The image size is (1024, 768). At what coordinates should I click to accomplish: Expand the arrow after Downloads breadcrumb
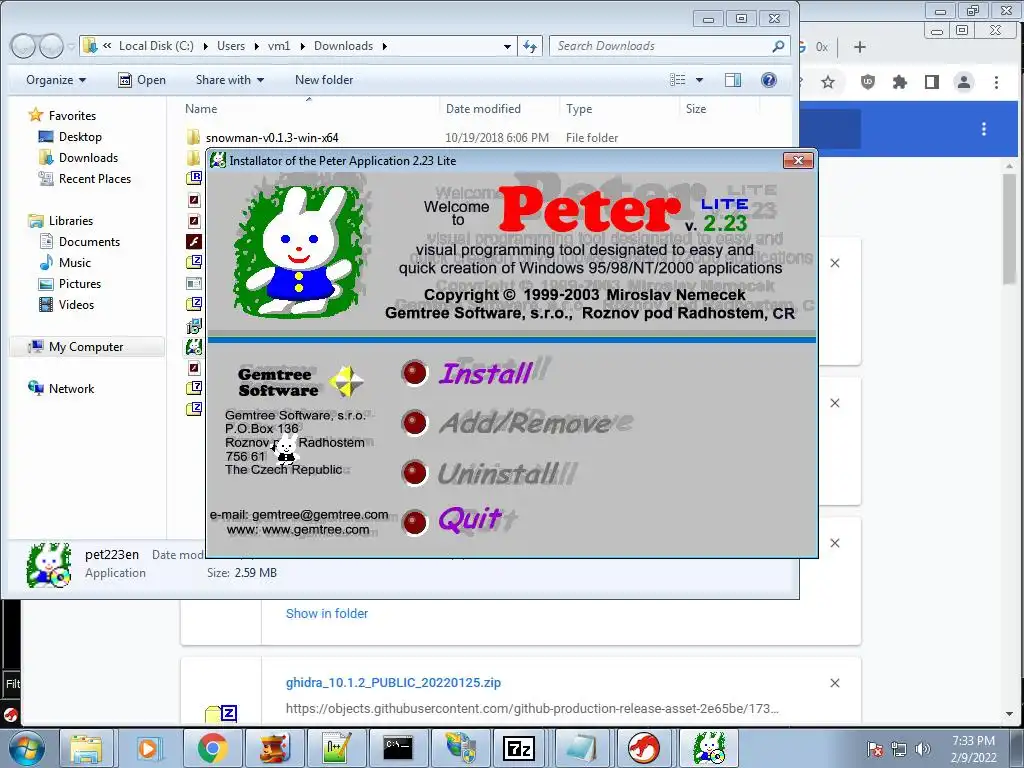384,46
